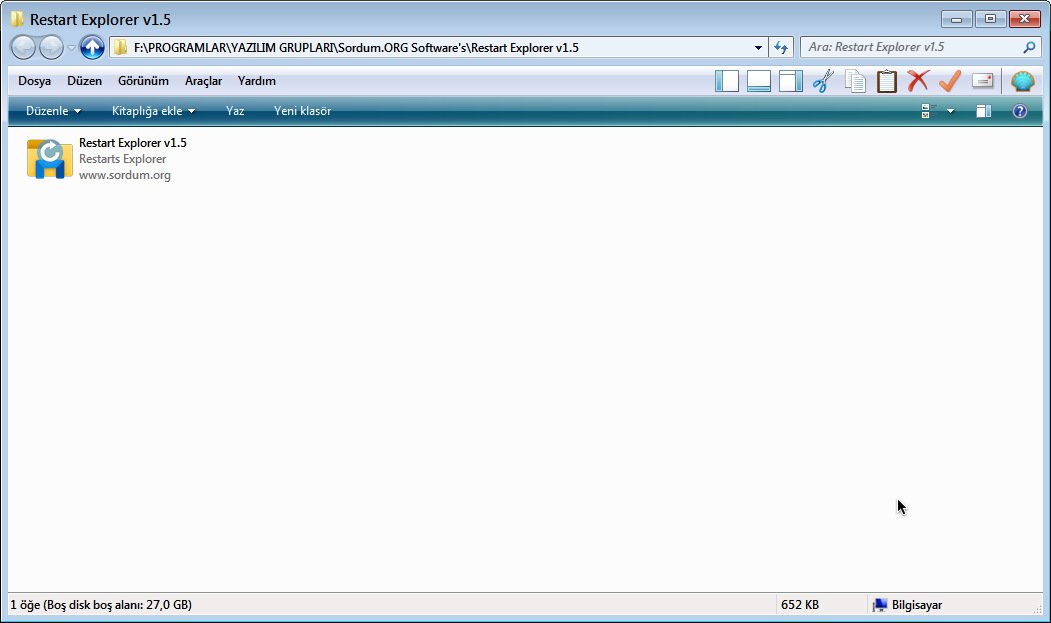1051x623 pixels.
Task: Open the recent pages dropdown arrow
Action: 72,48
